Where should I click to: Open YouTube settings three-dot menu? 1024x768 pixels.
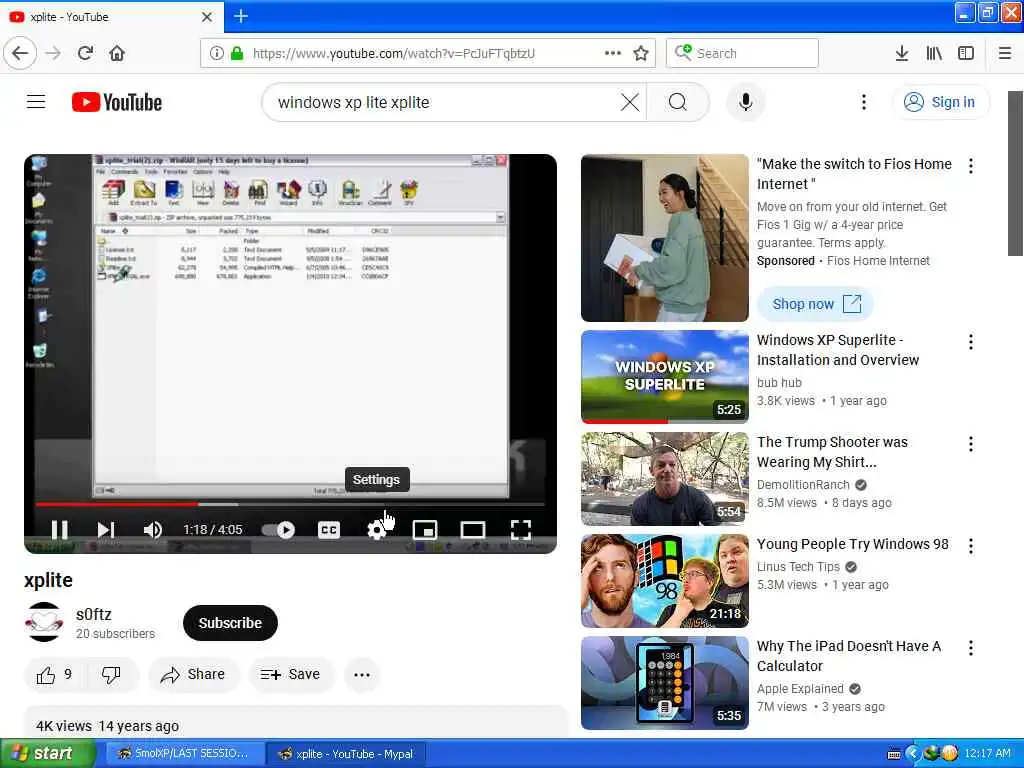click(x=864, y=102)
